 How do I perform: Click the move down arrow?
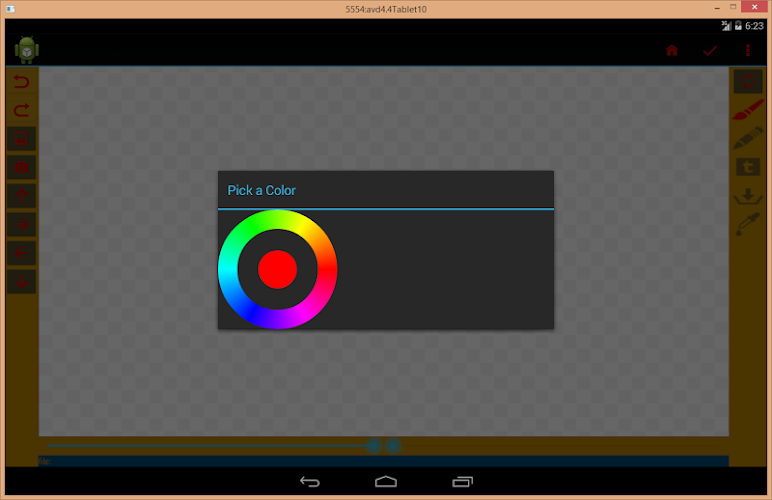click(21, 281)
